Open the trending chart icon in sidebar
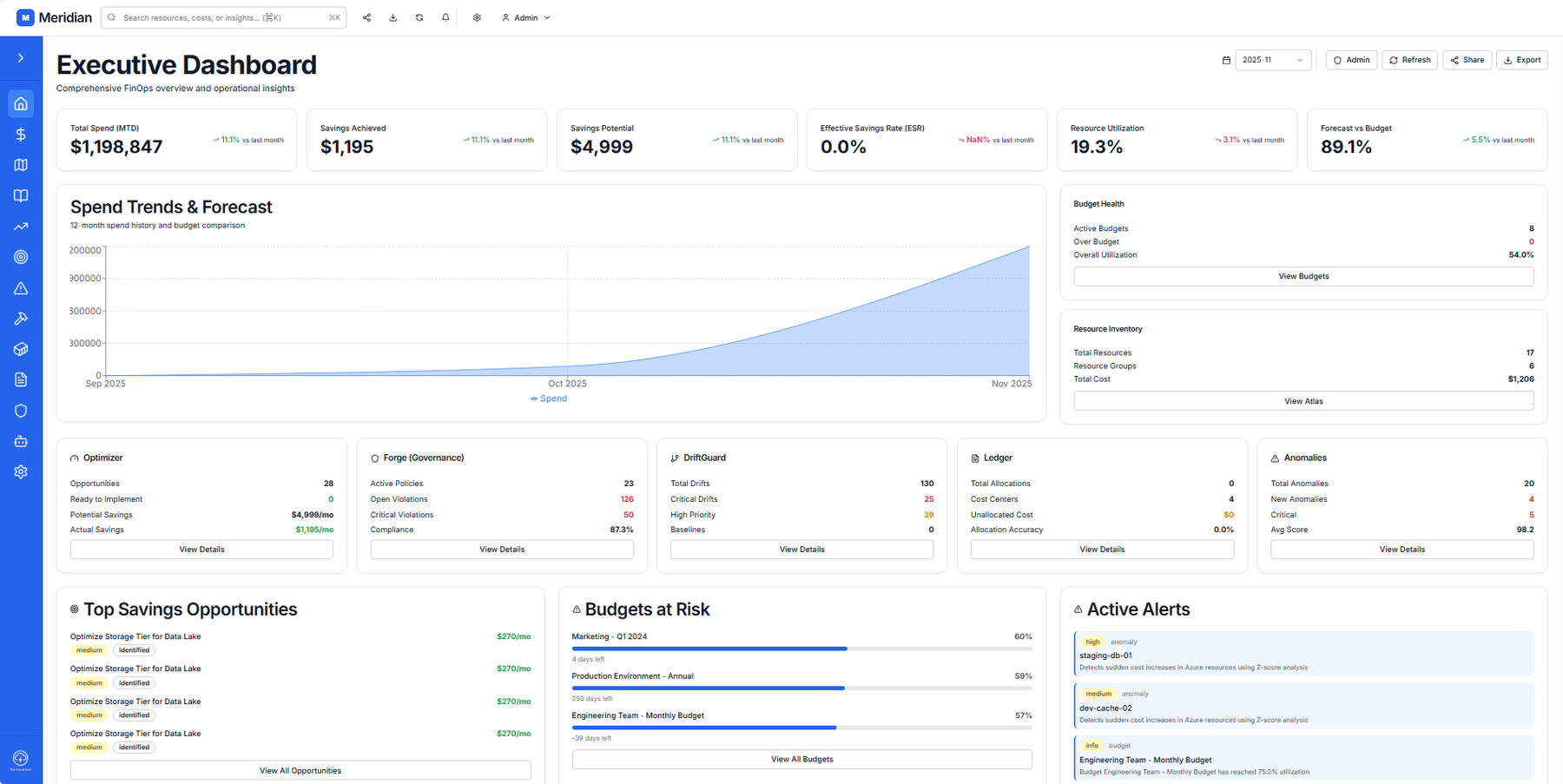Image resolution: width=1563 pixels, height=784 pixels. pyautogui.click(x=21, y=227)
